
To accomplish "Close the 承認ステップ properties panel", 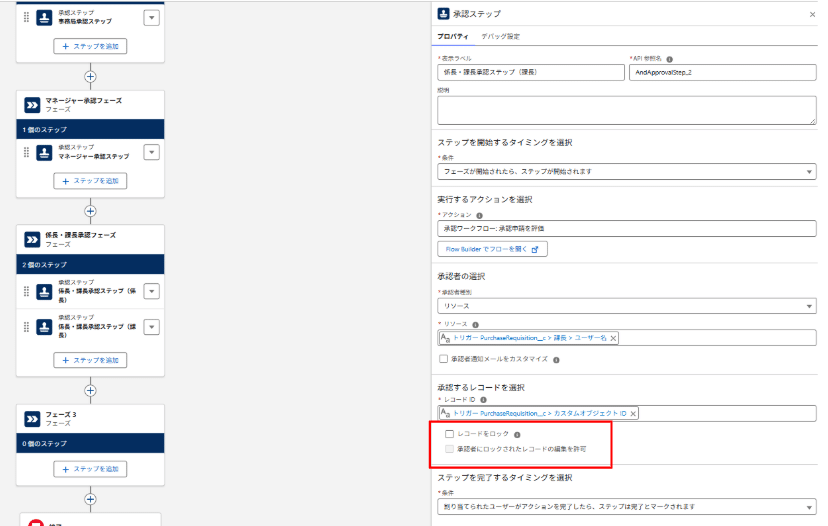I will 812,14.
